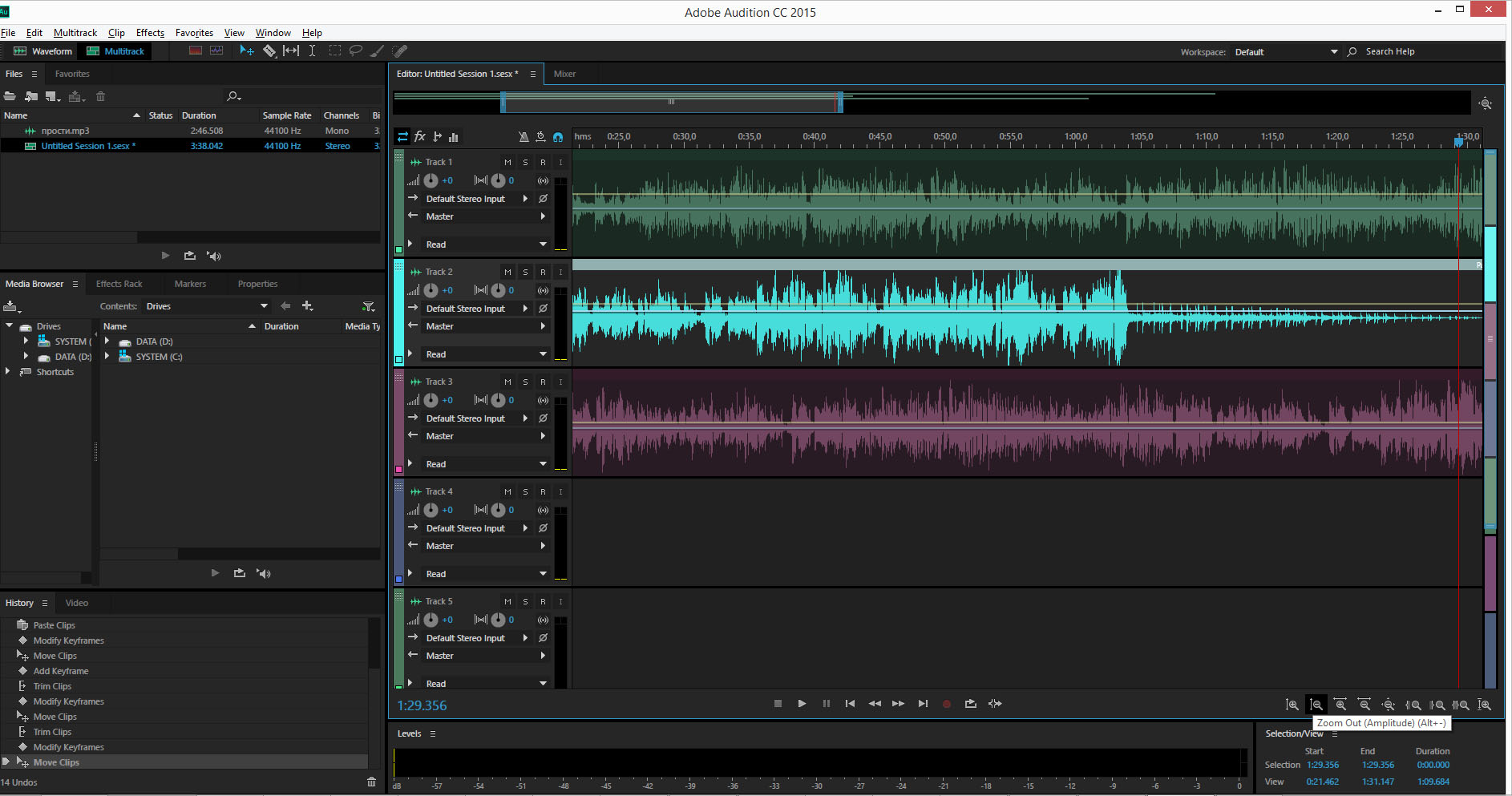This screenshot has height=796, width=1512.
Task: Click Rewind button
Action: (x=875, y=704)
